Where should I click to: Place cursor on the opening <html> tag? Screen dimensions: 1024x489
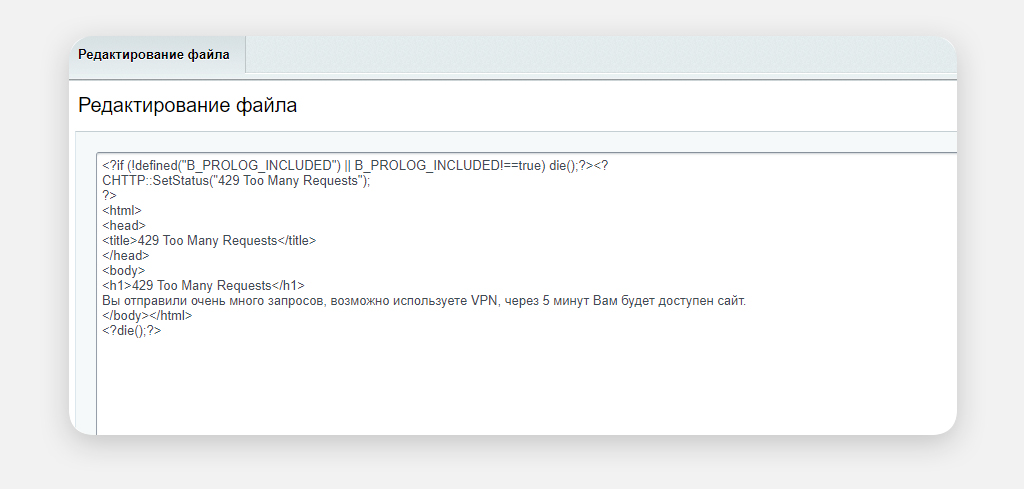[x=122, y=211]
